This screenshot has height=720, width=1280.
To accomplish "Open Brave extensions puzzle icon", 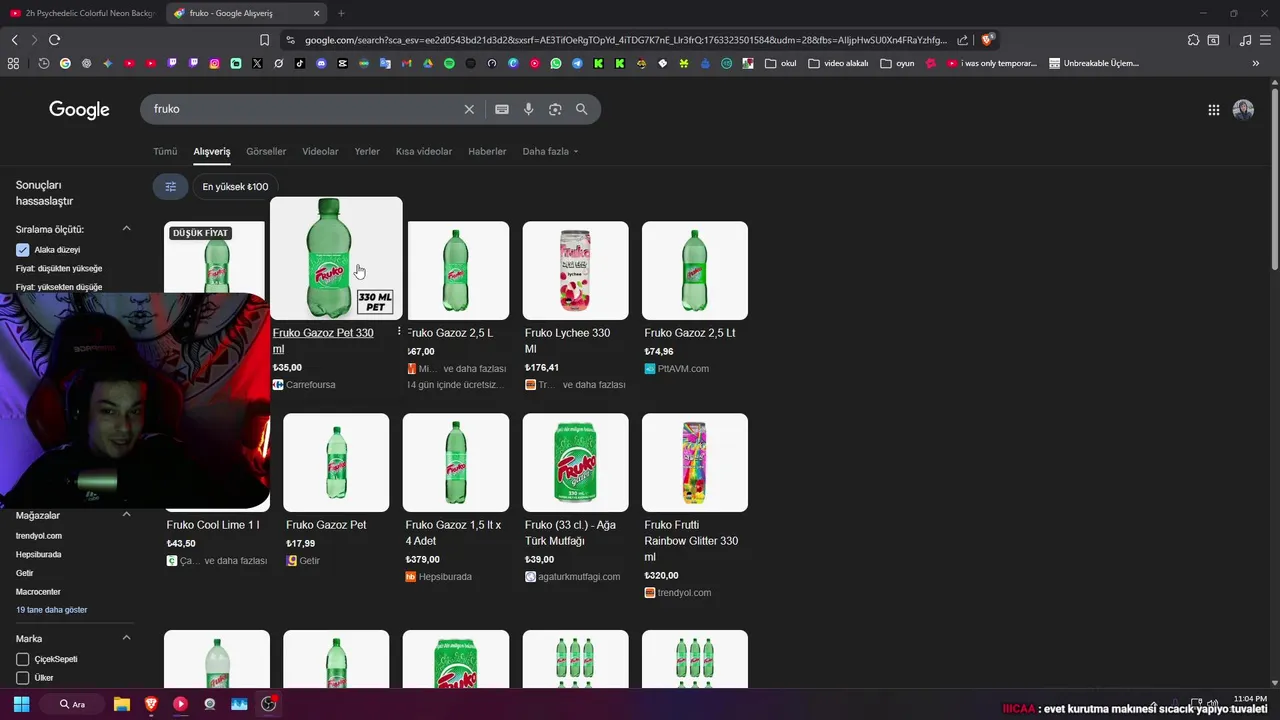I will click(1193, 40).
